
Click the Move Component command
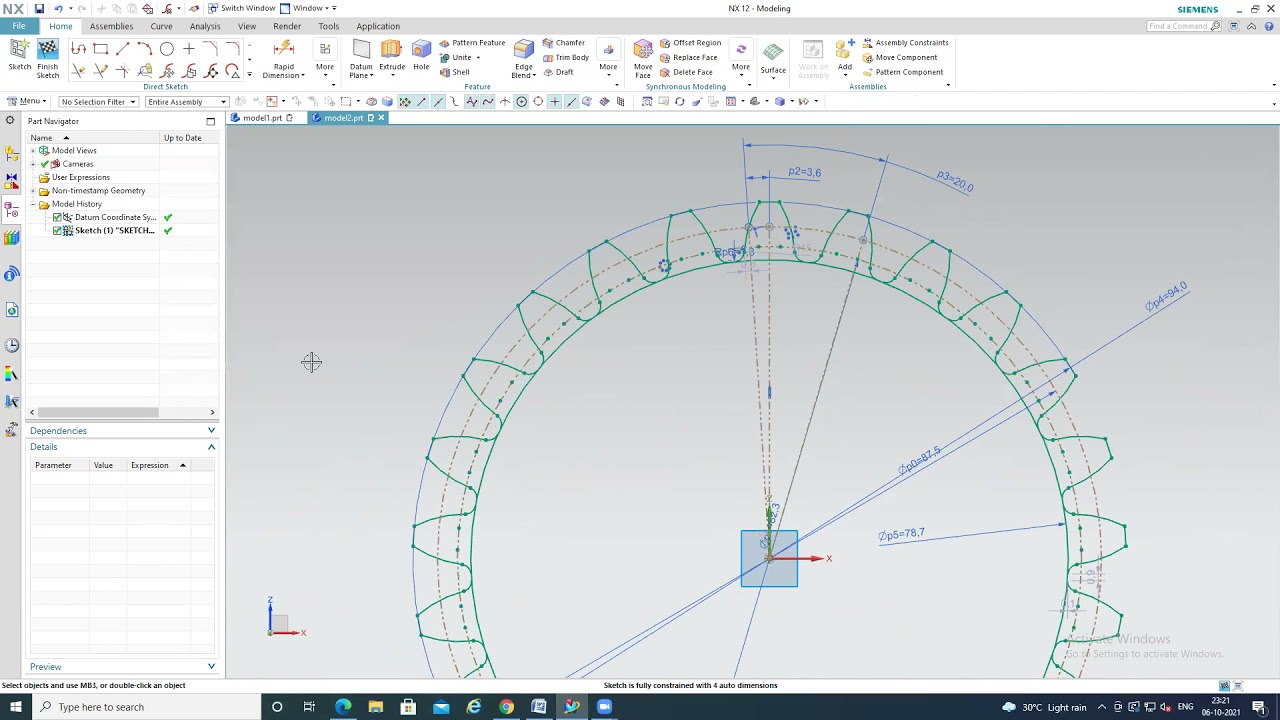coord(900,57)
